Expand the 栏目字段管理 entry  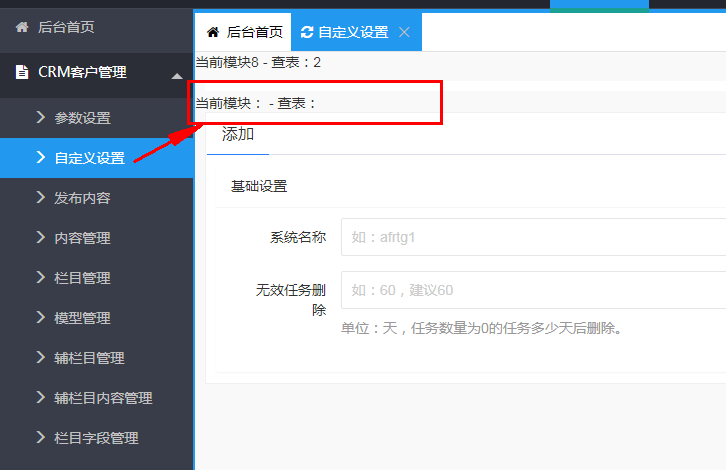tap(96, 438)
